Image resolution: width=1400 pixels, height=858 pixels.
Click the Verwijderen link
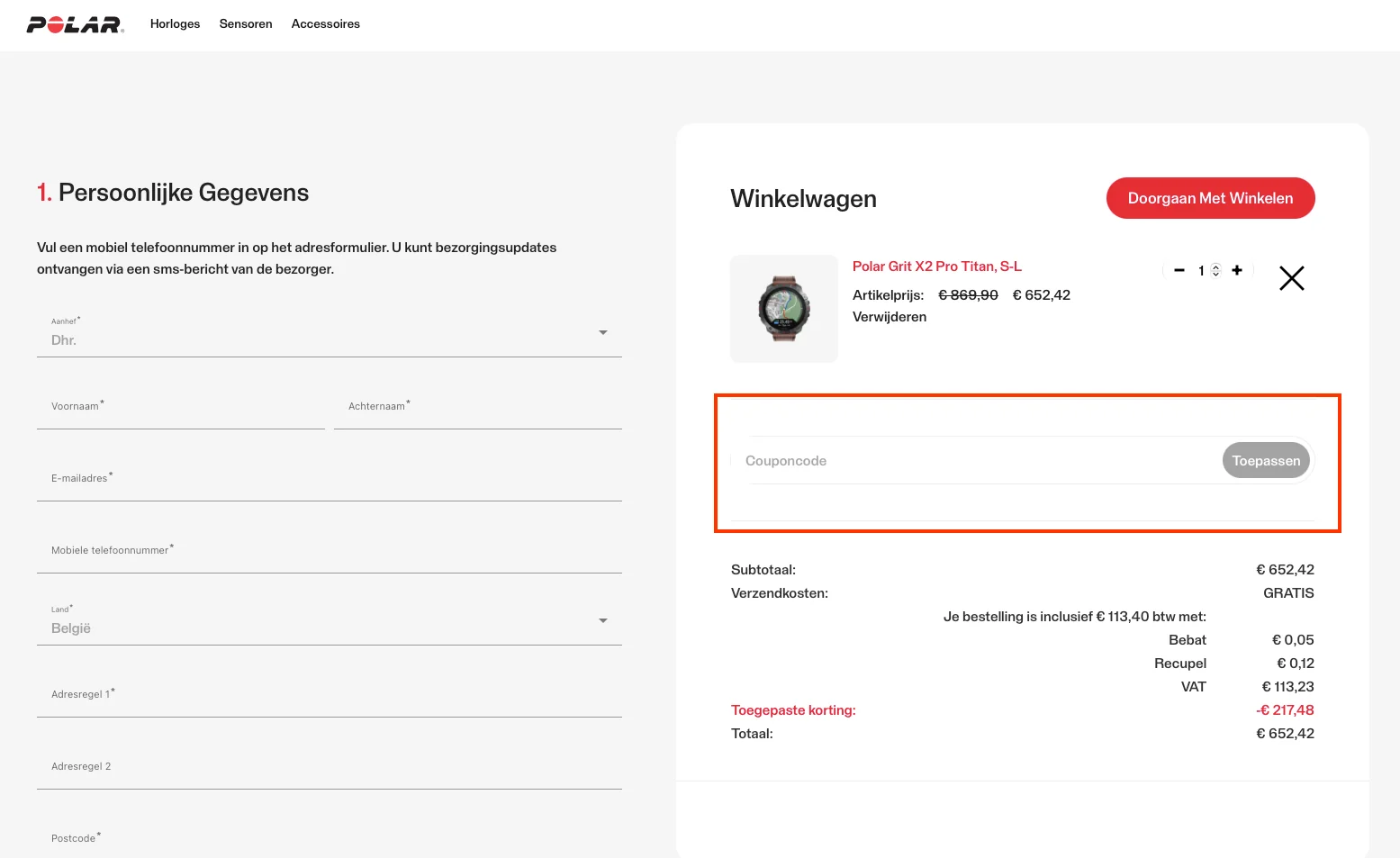889,317
